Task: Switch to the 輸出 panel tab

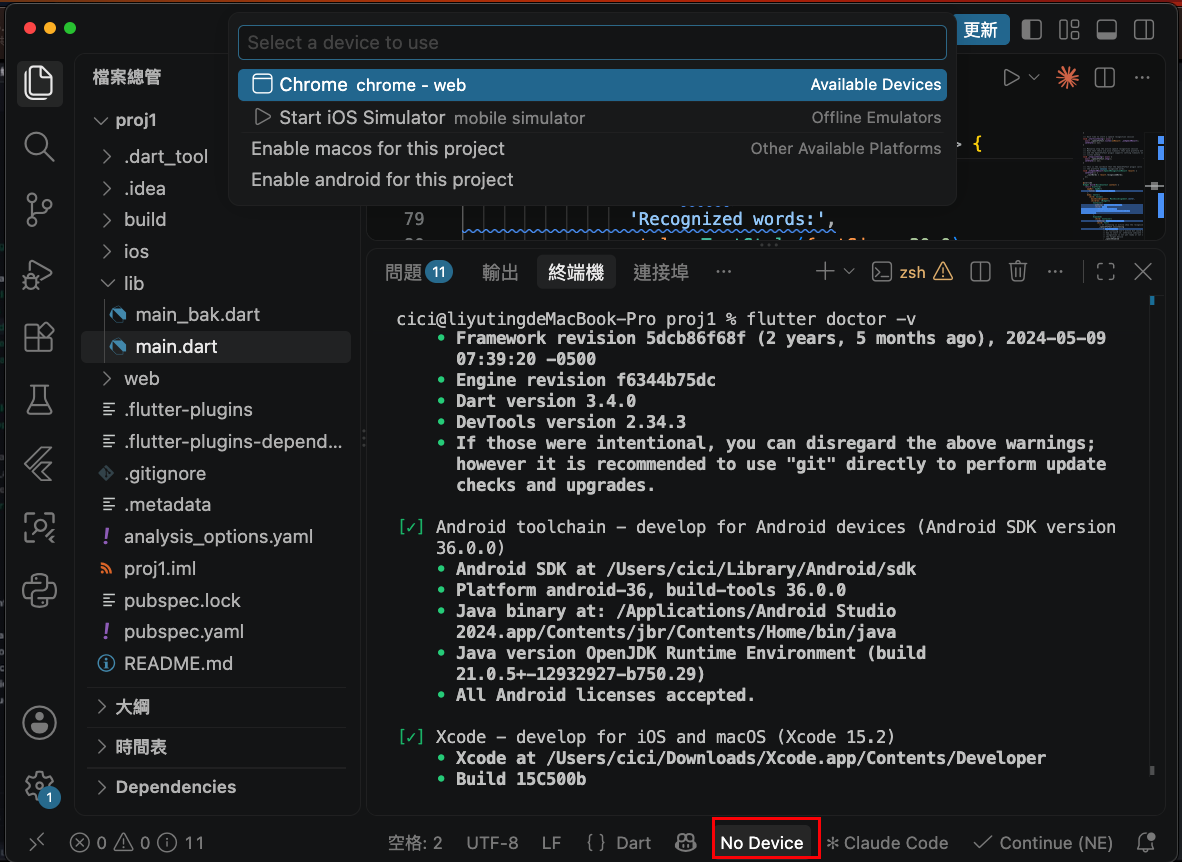Action: tap(500, 272)
